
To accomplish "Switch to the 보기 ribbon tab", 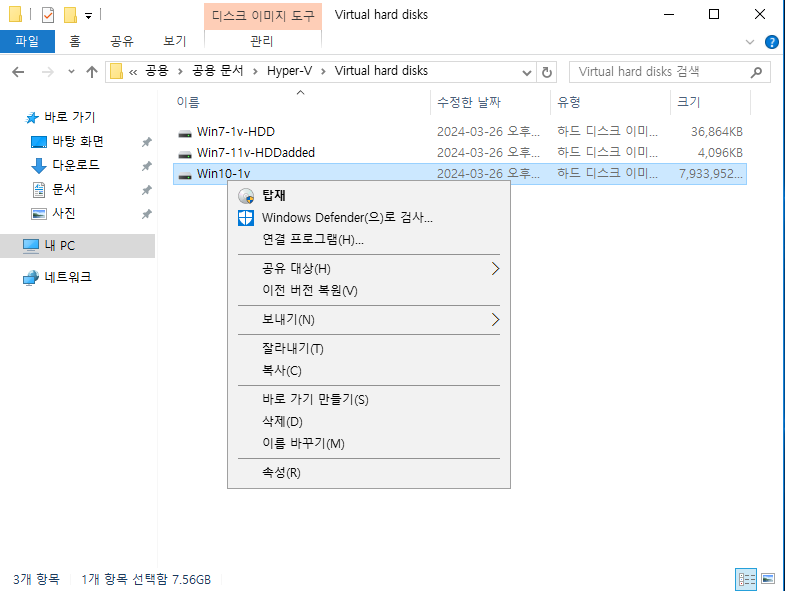I will (175, 41).
